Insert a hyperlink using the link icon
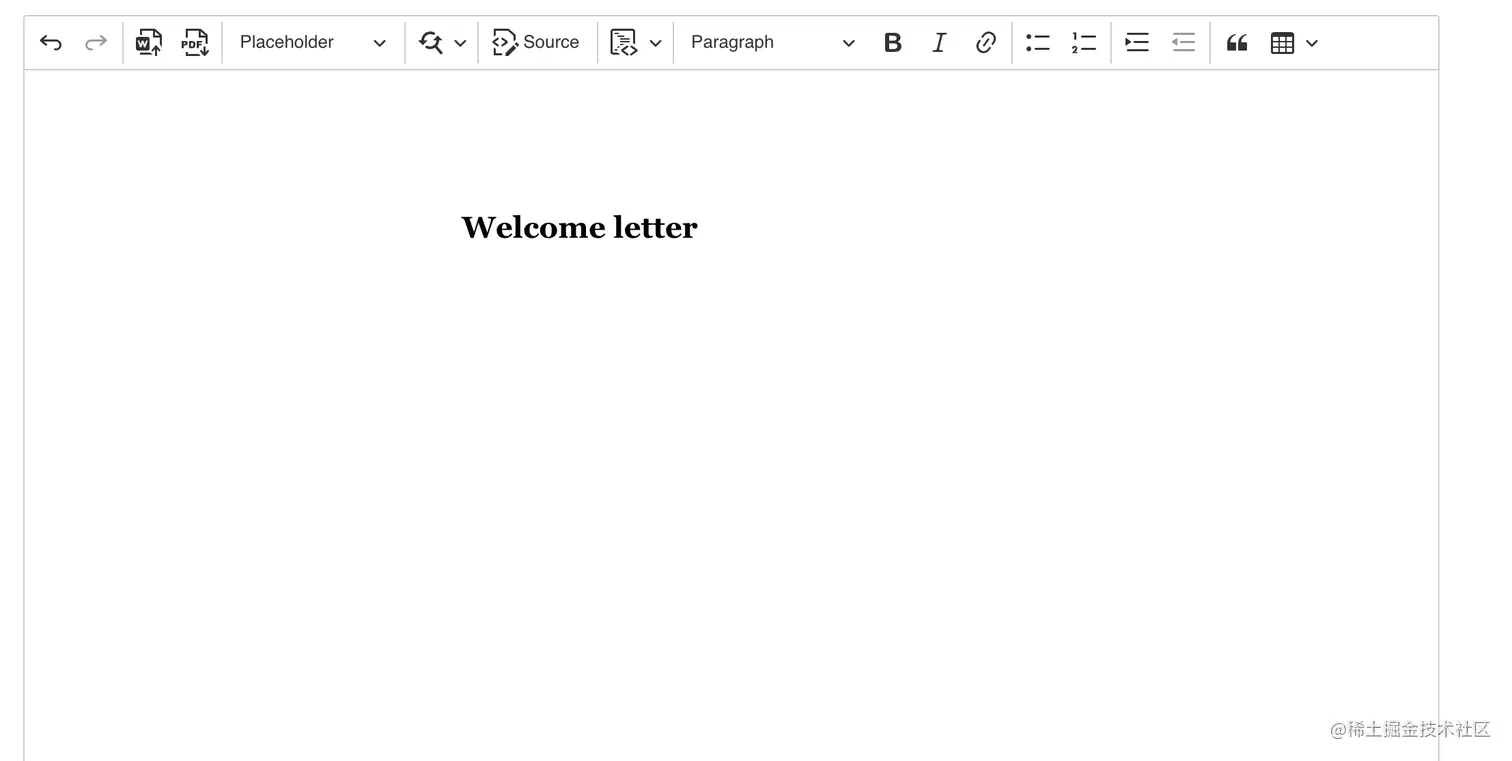The image size is (1512, 761). [x=986, y=42]
